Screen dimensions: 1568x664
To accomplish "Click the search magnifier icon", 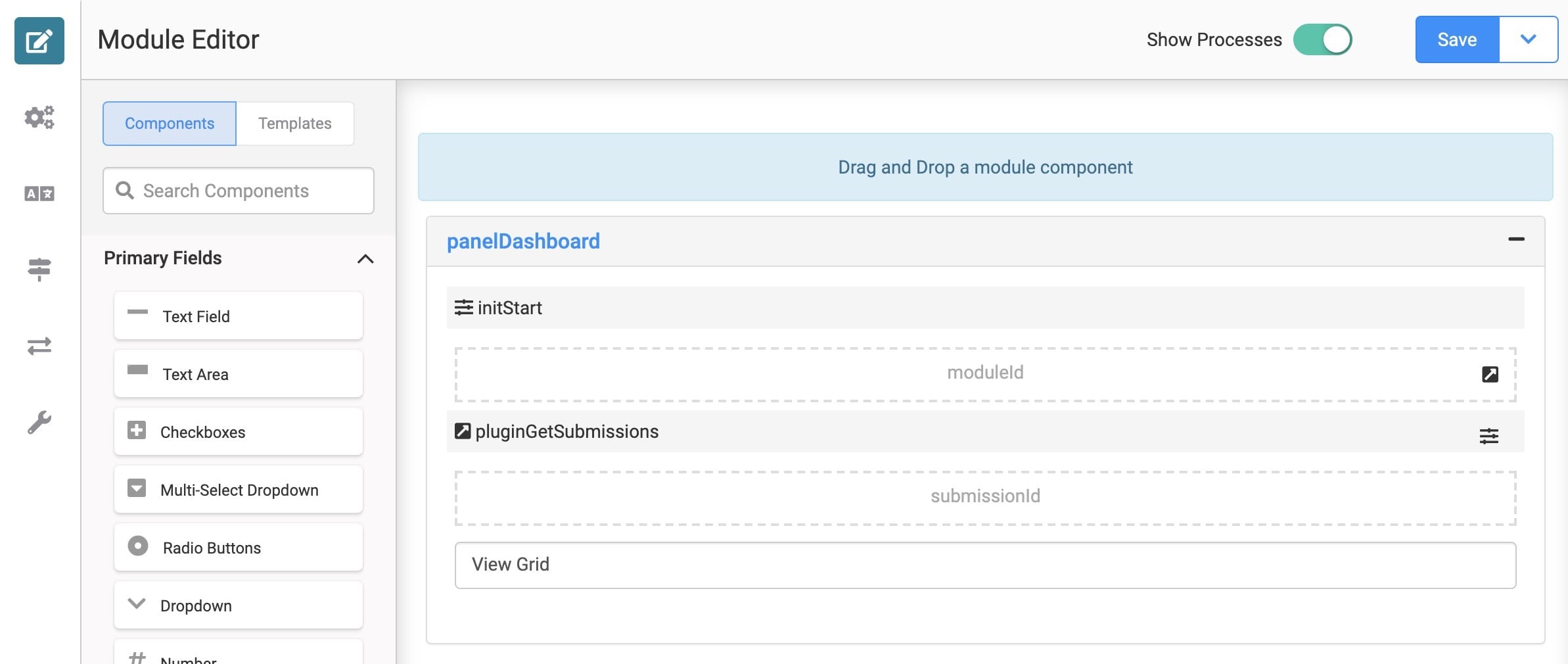I will tap(124, 191).
